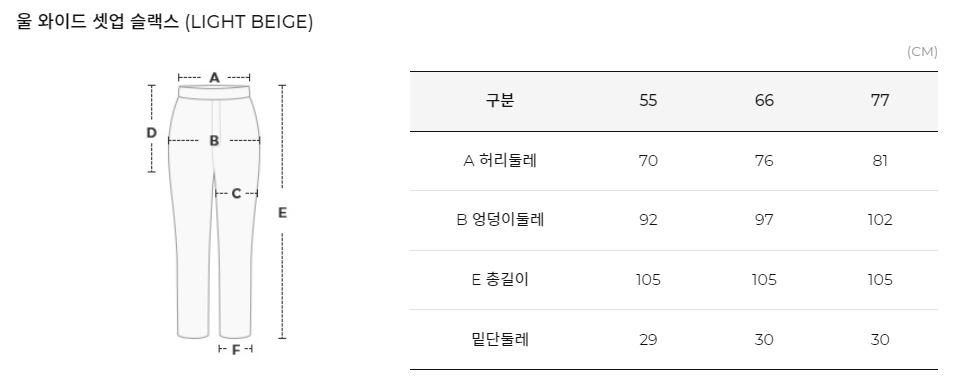This screenshot has width=963, height=389.
Task: Click the D rise marker on diagram
Action: 152,133
